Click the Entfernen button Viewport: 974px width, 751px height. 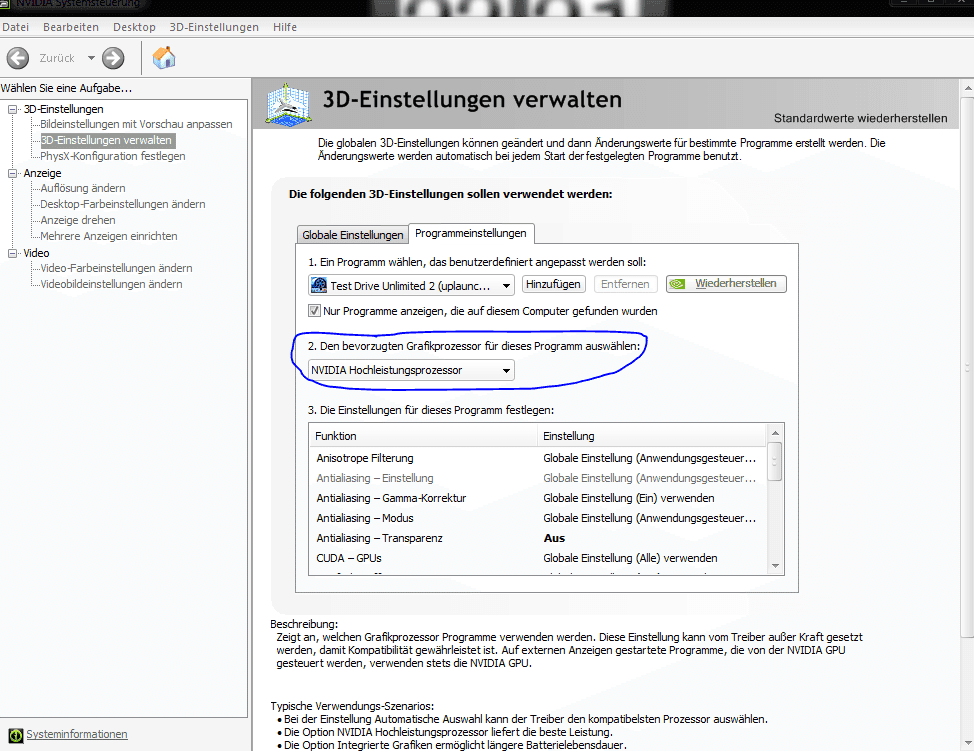[x=625, y=284]
